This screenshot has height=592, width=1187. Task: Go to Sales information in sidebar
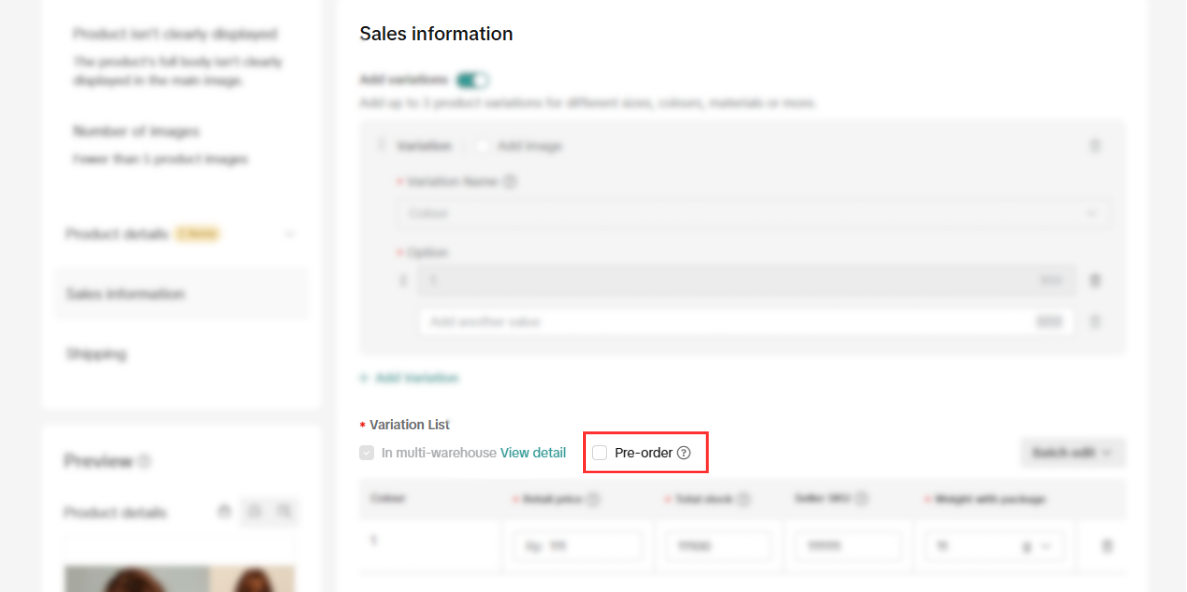(125, 294)
